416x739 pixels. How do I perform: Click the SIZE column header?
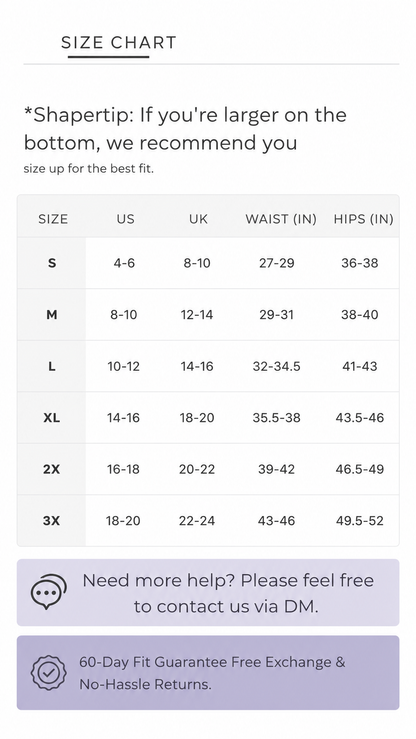[53, 219]
